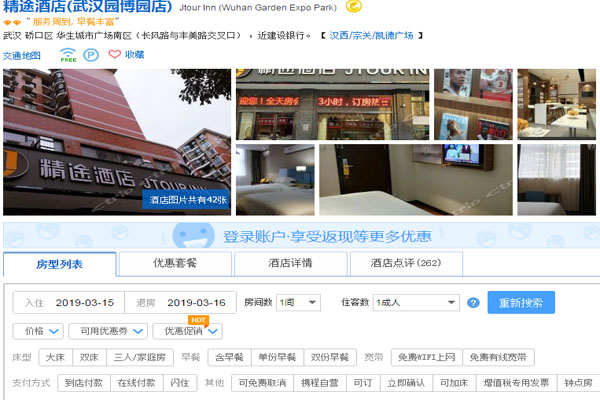Viewport: 600px width, 400px height.
Task: Click the blue question mark help icon
Action: coord(473,303)
